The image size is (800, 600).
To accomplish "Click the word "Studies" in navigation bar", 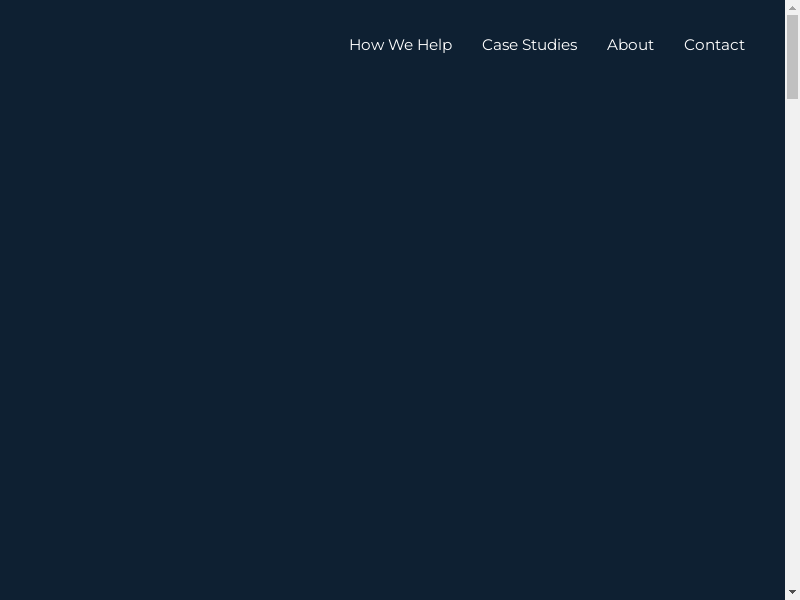I will (550, 45).
